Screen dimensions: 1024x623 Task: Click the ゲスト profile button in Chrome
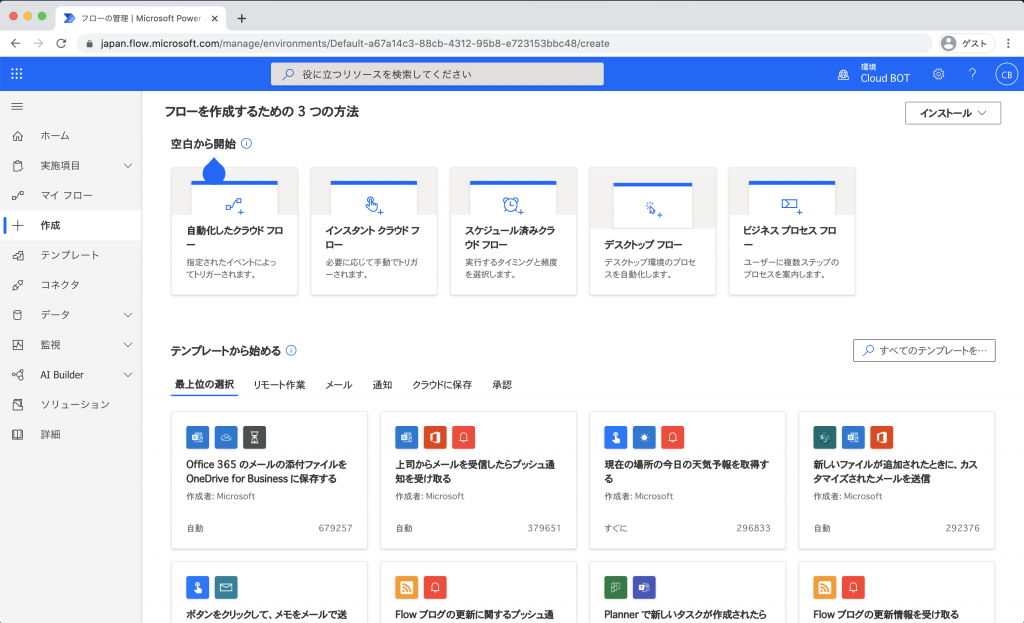click(x=966, y=44)
